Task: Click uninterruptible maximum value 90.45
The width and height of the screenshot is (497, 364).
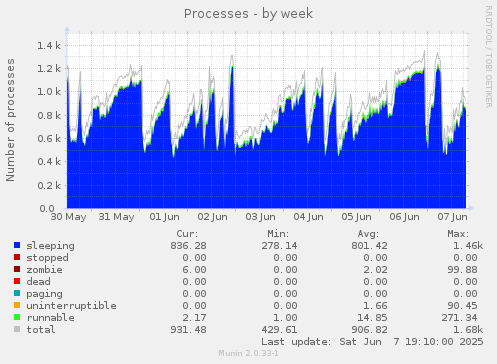Action: pos(463,306)
